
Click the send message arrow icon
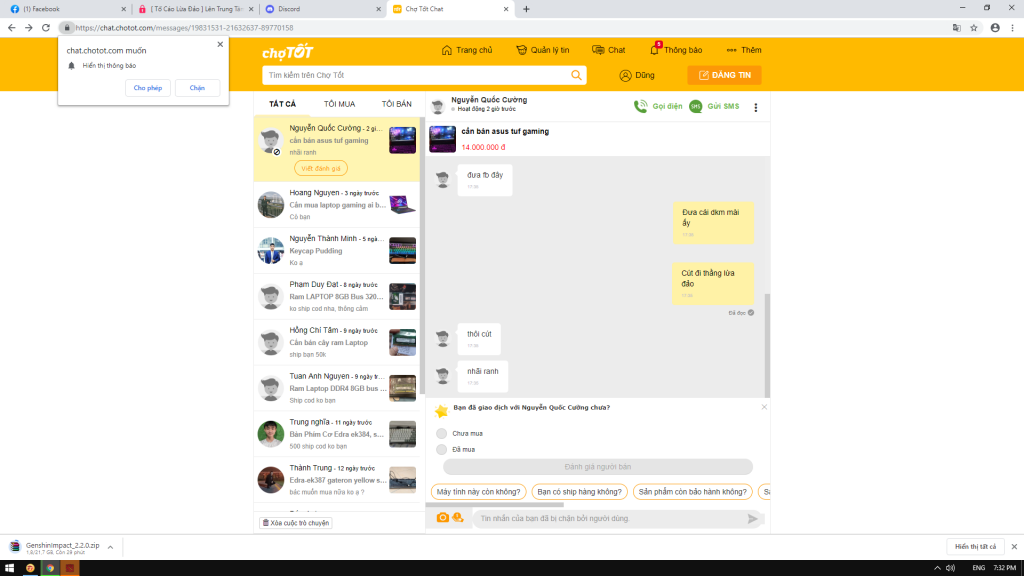click(x=752, y=519)
